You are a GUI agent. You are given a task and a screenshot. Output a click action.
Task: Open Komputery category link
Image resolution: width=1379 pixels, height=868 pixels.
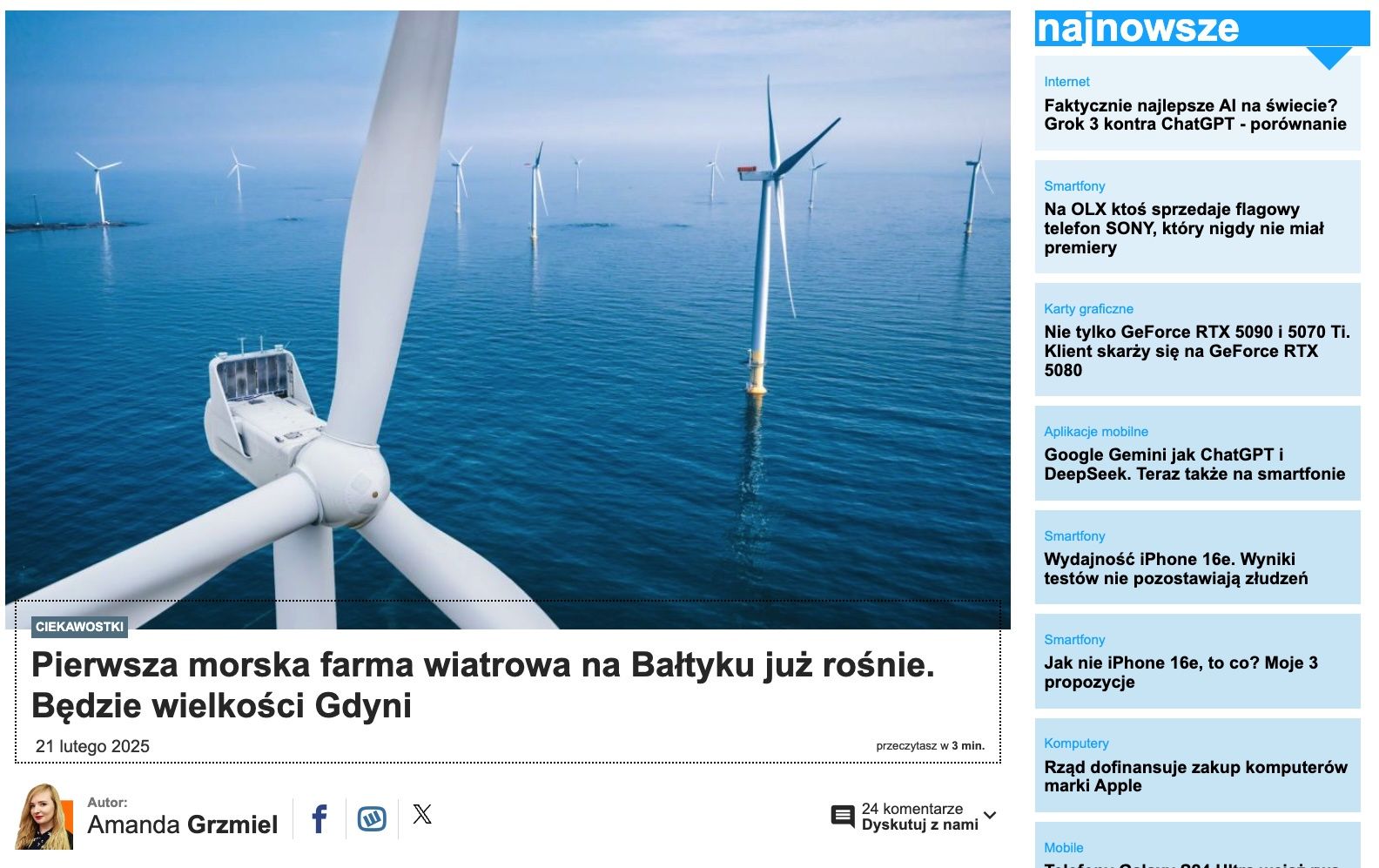1076,744
